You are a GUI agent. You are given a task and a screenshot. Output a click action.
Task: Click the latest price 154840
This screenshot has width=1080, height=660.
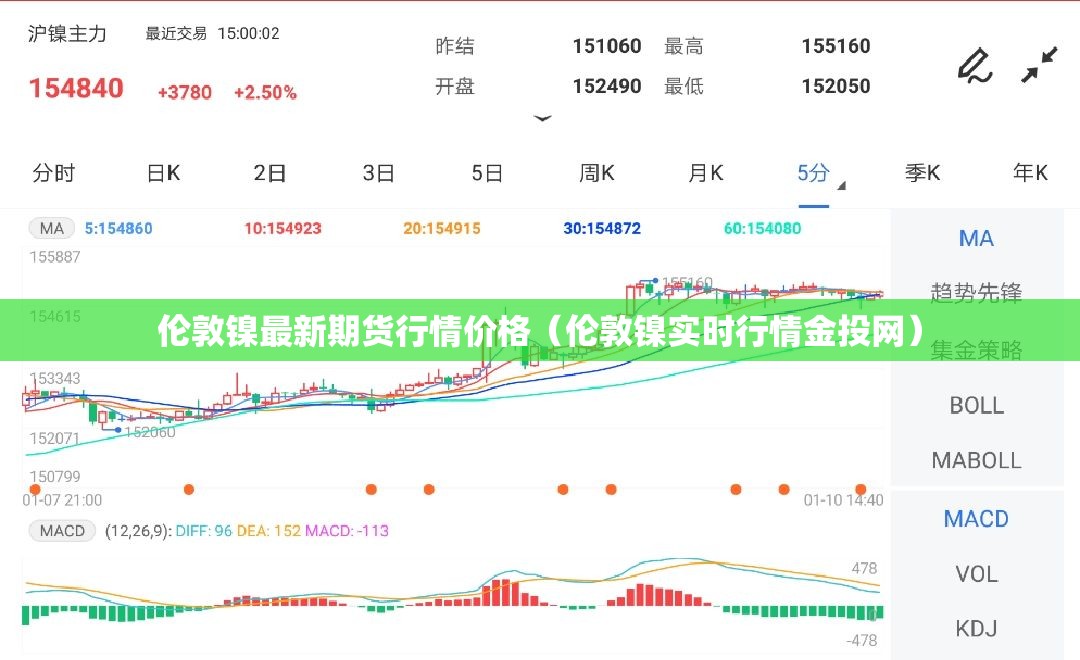coord(76,88)
